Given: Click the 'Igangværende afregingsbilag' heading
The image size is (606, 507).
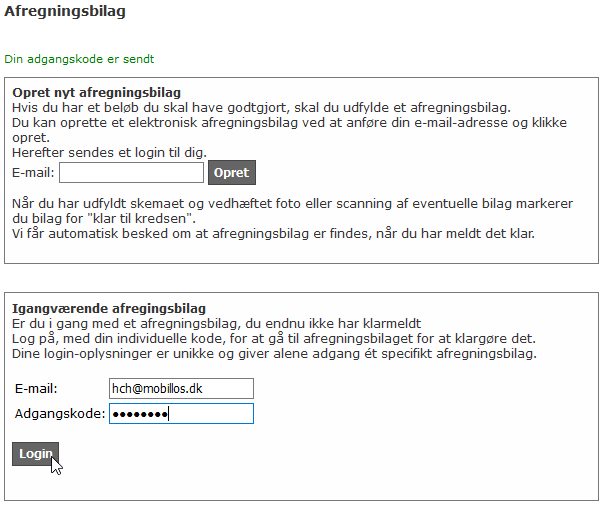Looking at the screenshot, I should 109,308.
